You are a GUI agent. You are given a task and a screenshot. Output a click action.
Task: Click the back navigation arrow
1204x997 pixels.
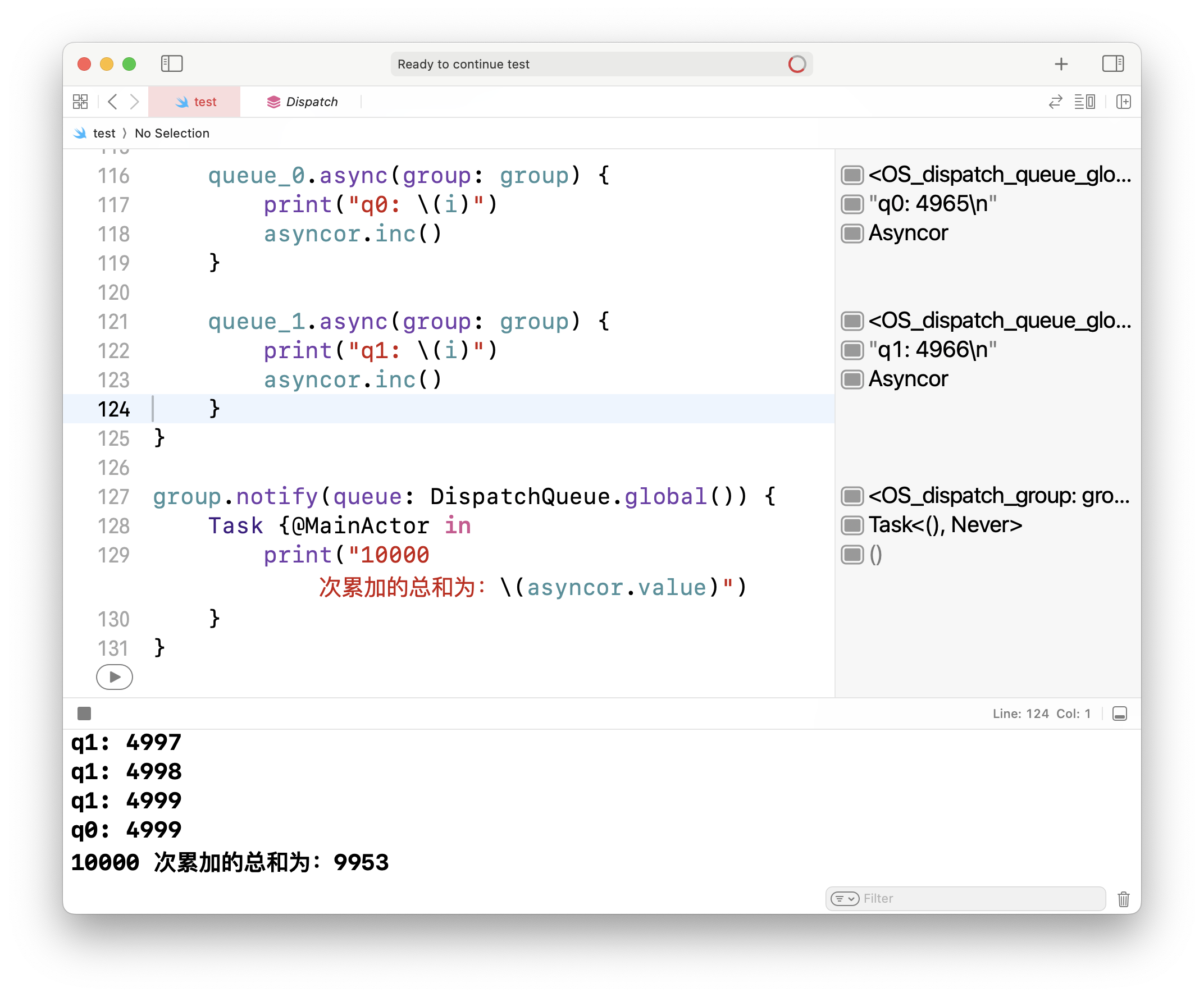pyautogui.click(x=113, y=102)
